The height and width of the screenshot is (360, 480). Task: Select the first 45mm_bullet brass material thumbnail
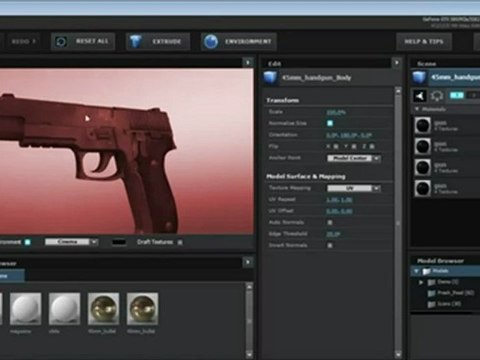[x=103, y=309]
